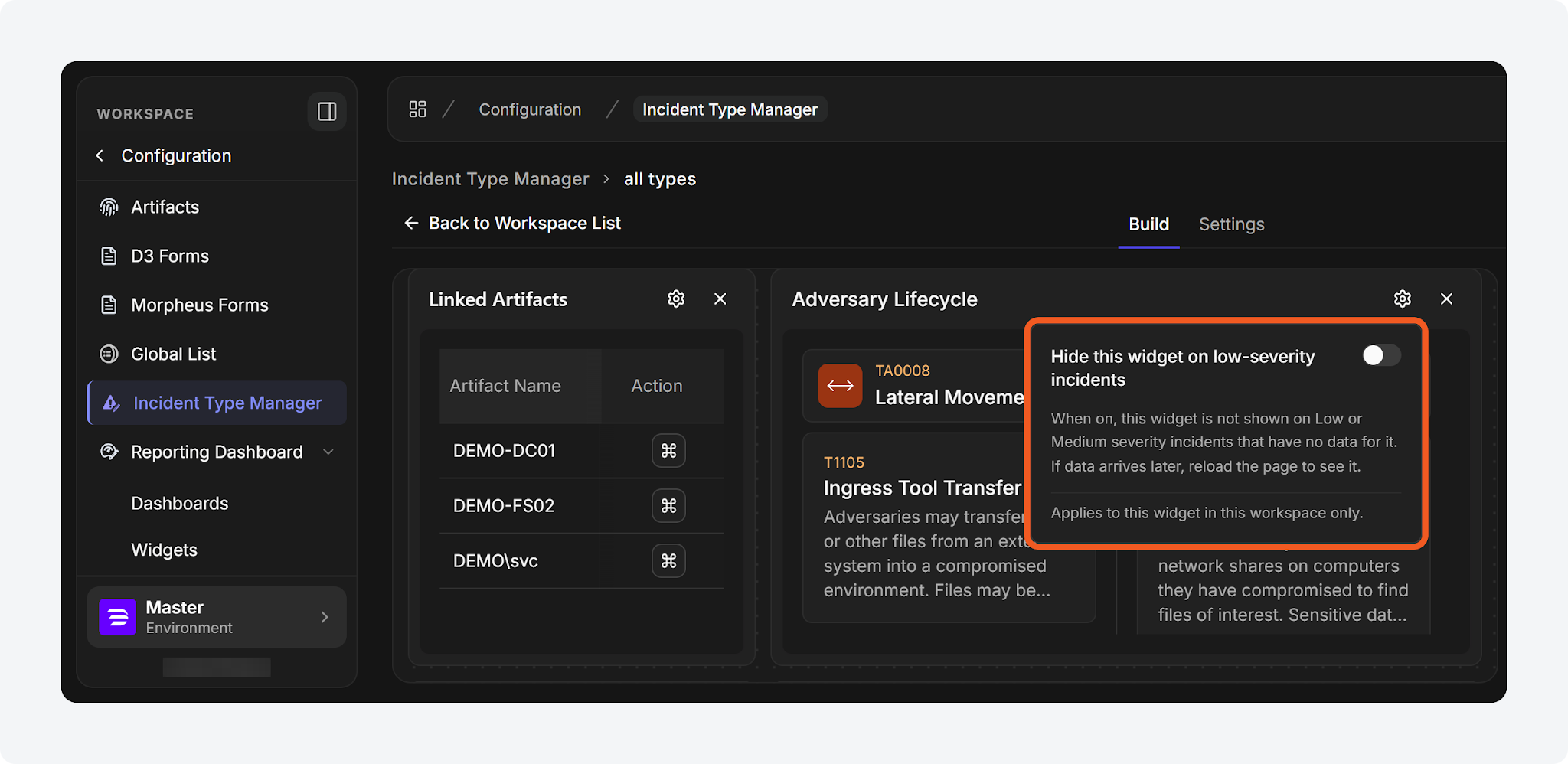This screenshot has height=764, width=1568.
Task: Click the Lateral Movement tactic icon
Action: click(x=840, y=386)
